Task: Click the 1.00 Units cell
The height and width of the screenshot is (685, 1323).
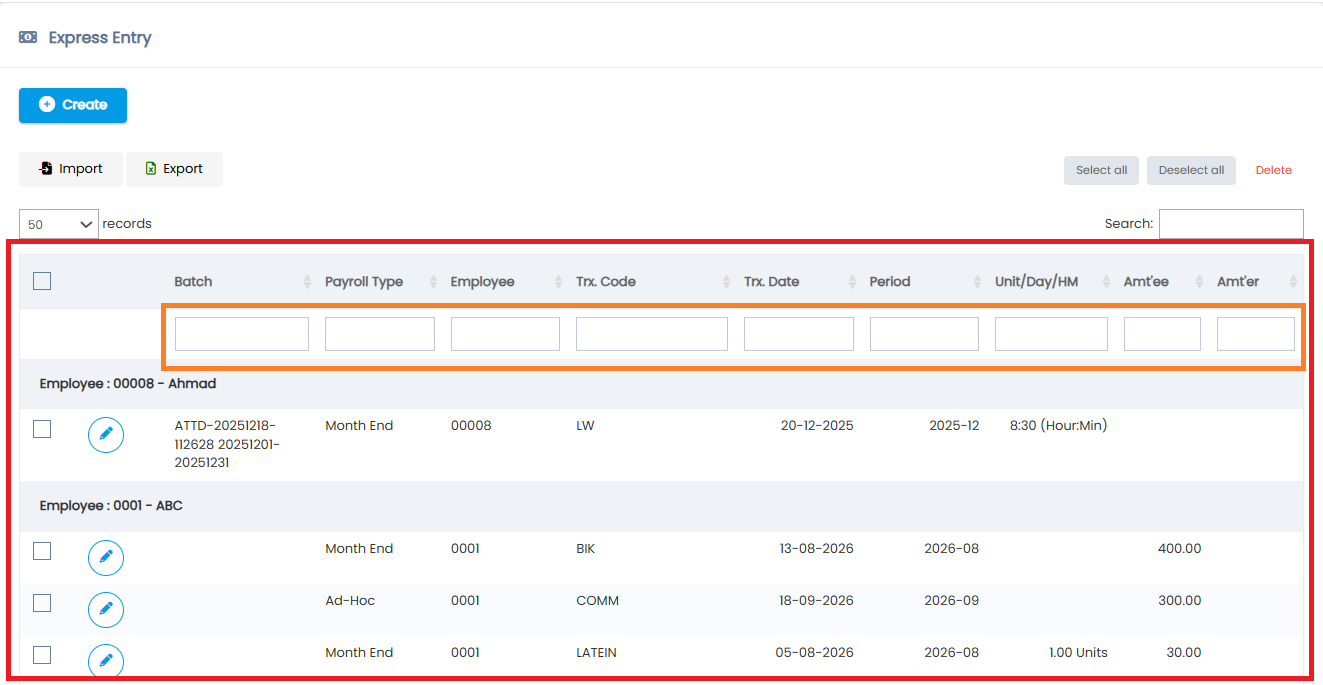Action: [x=1078, y=653]
